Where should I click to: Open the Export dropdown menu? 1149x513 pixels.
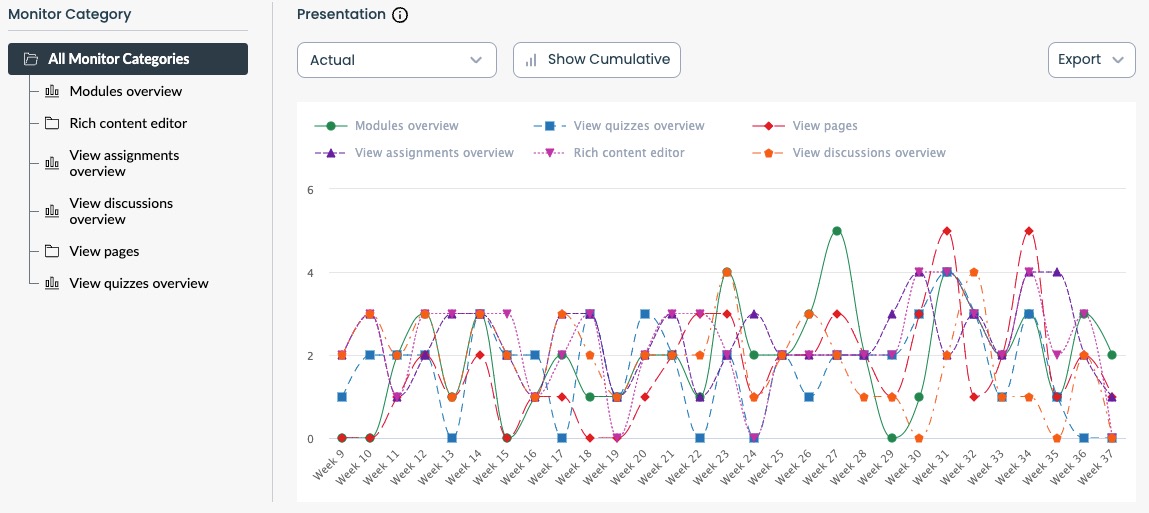1091,59
